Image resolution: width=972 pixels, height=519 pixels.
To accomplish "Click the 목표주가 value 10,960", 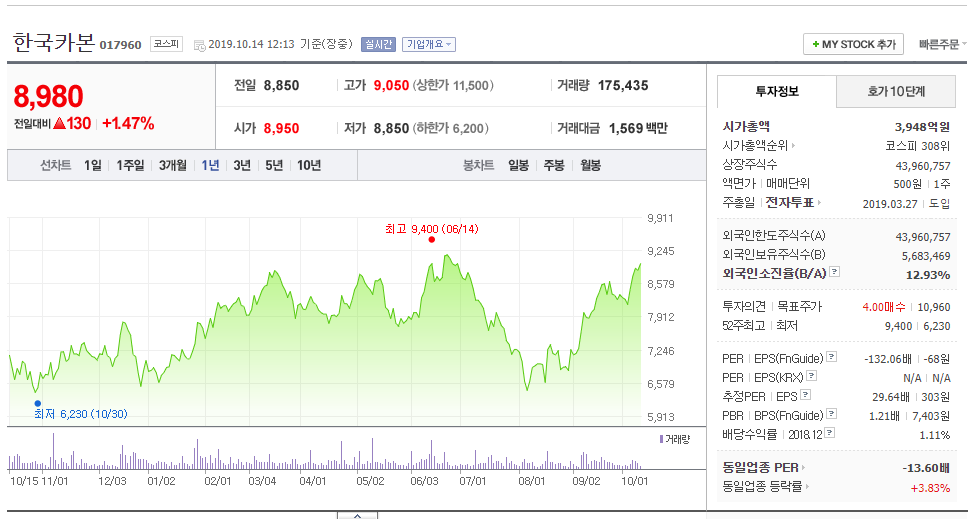I will (x=934, y=307).
